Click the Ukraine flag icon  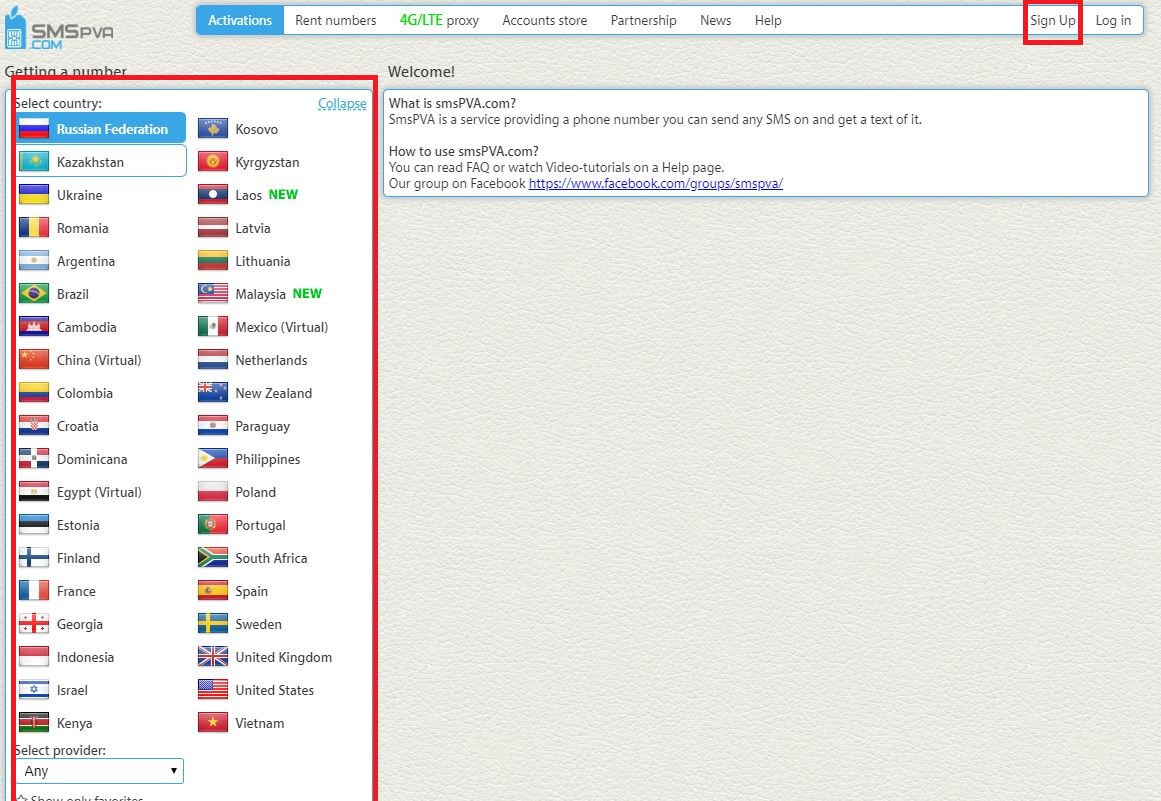(x=34, y=195)
